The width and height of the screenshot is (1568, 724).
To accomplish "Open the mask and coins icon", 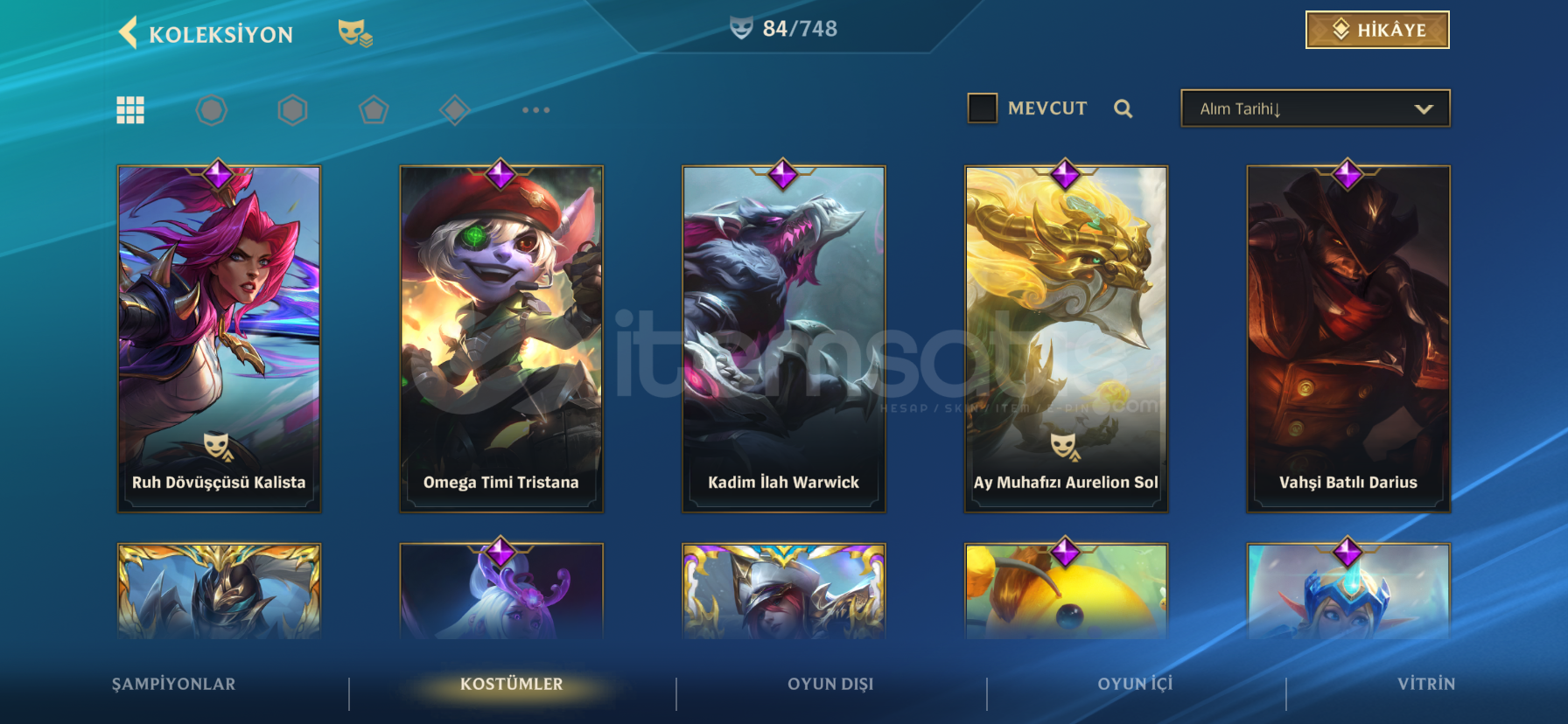I will (355, 33).
